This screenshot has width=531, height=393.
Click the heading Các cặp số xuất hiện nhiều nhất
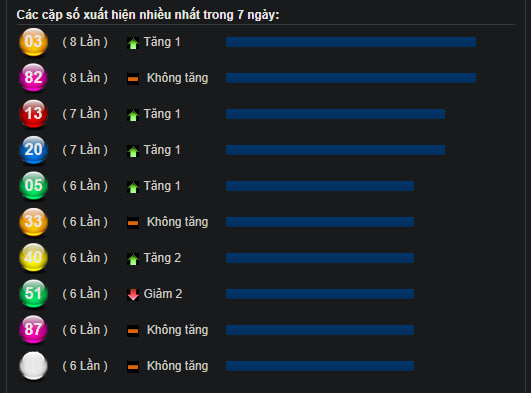[x=108, y=15]
